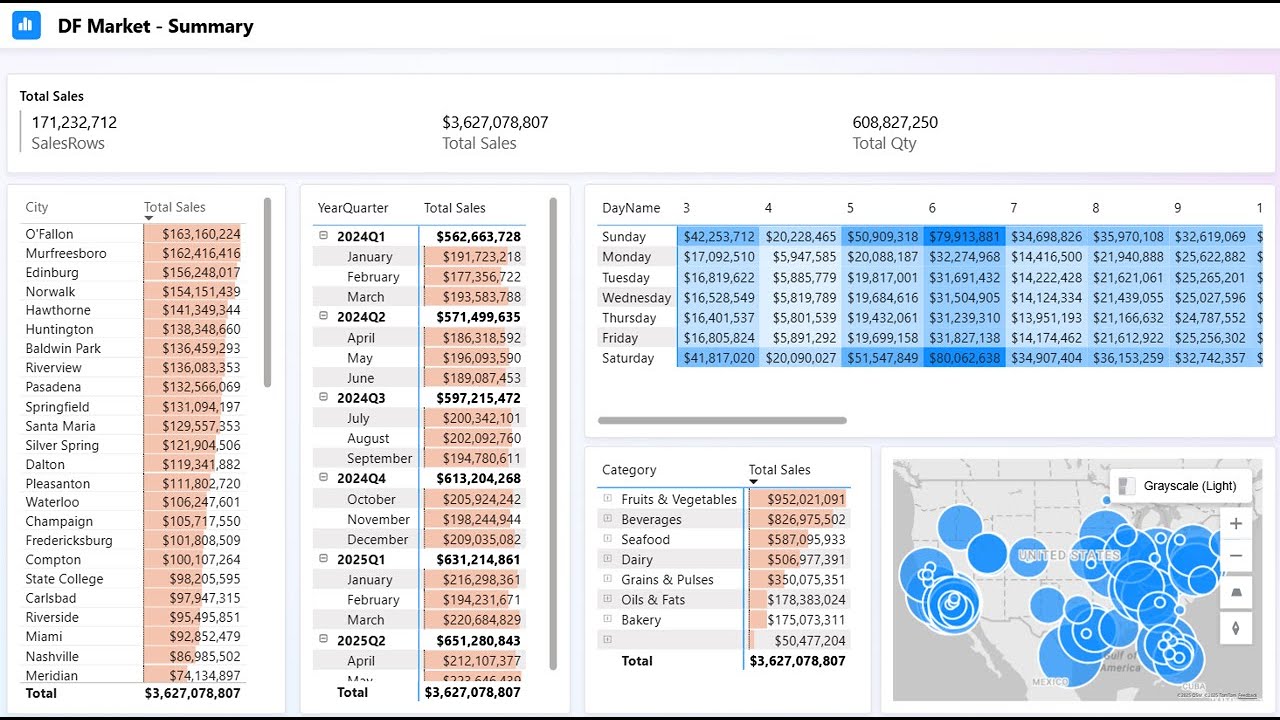
Task: Expand the Oils & Fats category
Action: click(x=607, y=599)
